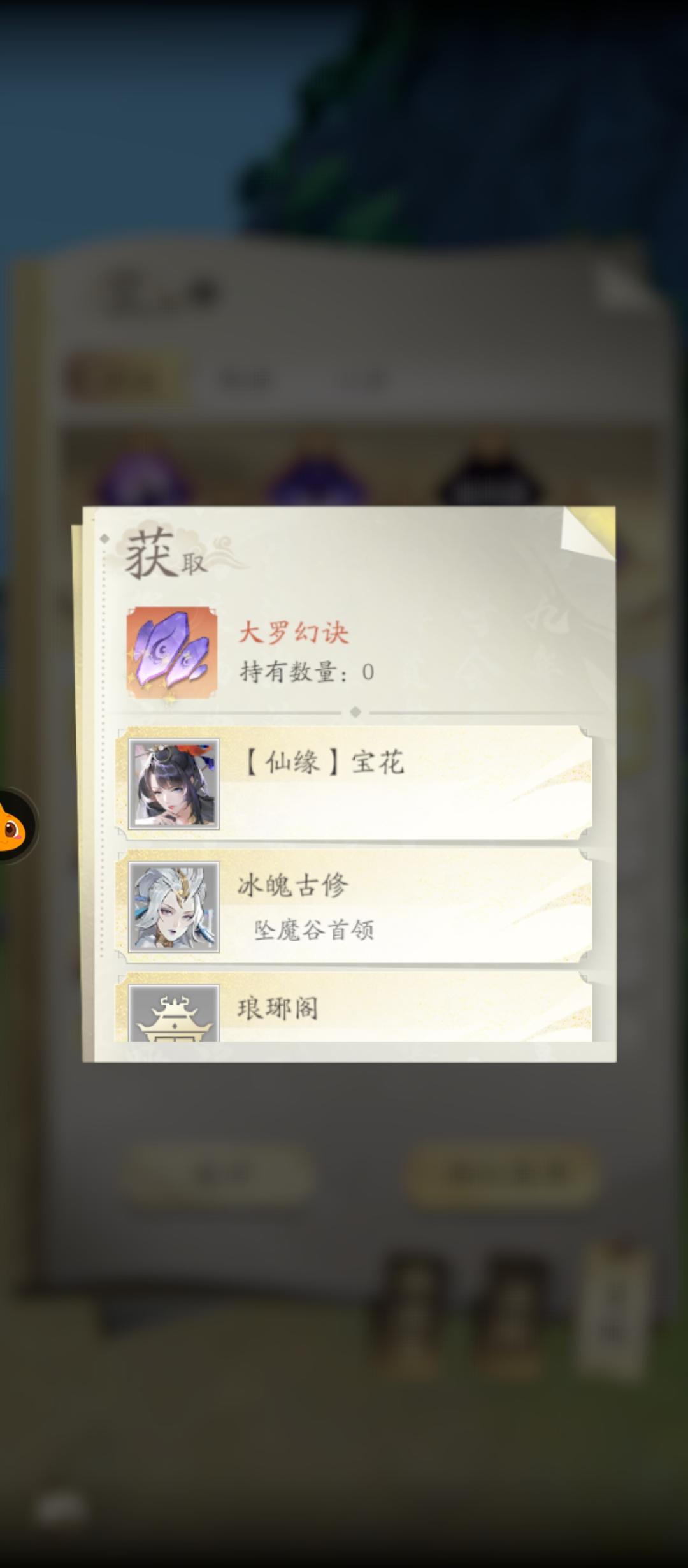Screen dimensions: 688x1568
Task: Select the 坠魔谷首领 subtitle text
Action: pos(314,930)
